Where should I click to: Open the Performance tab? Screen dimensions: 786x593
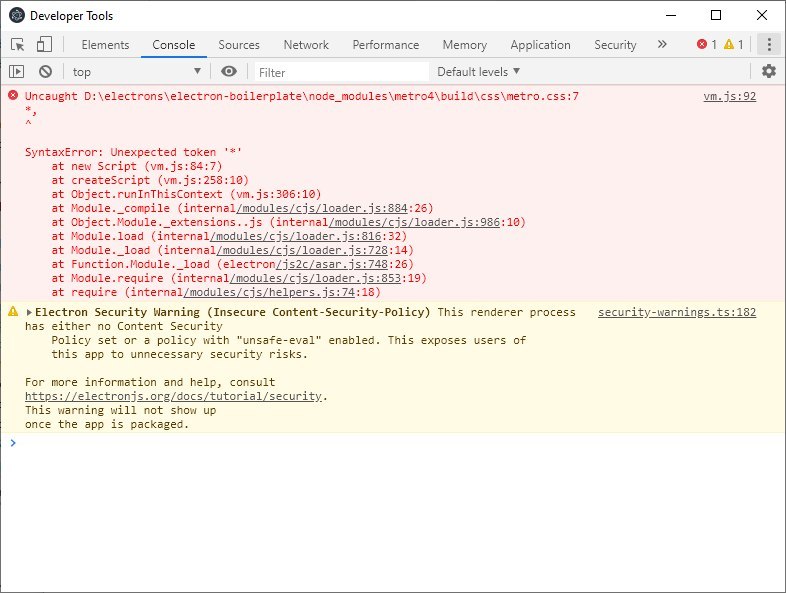pos(385,45)
